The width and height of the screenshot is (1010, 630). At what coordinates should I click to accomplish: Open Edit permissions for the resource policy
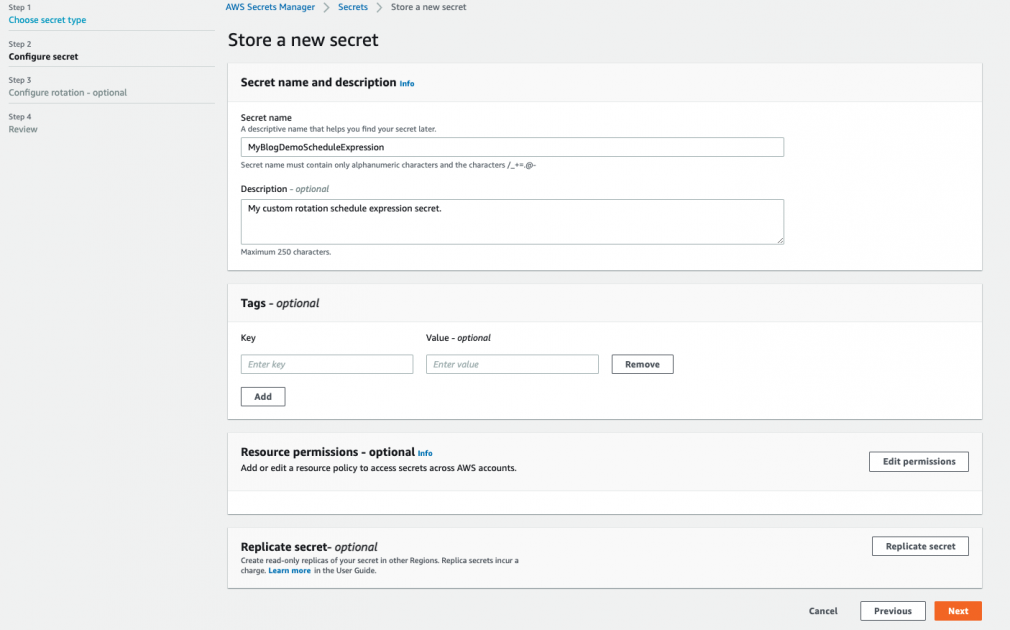(x=918, y=461)
